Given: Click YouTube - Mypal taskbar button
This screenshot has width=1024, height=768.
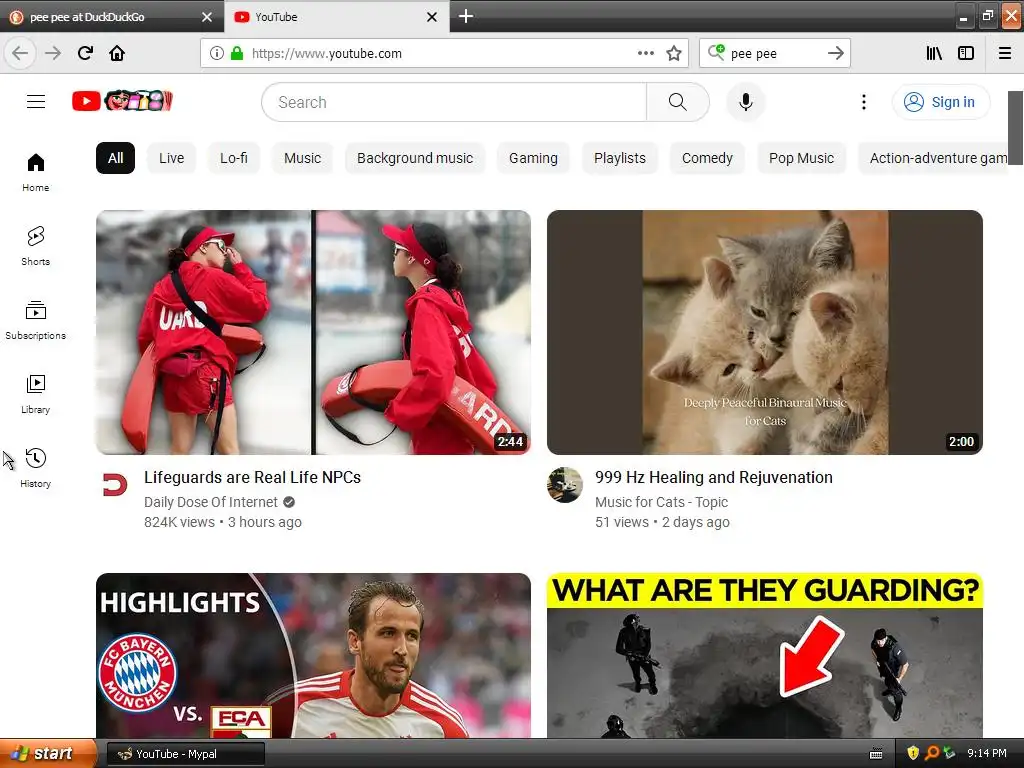Looking at the screenshot, I should pyautogui.click(x=185, y=754).
